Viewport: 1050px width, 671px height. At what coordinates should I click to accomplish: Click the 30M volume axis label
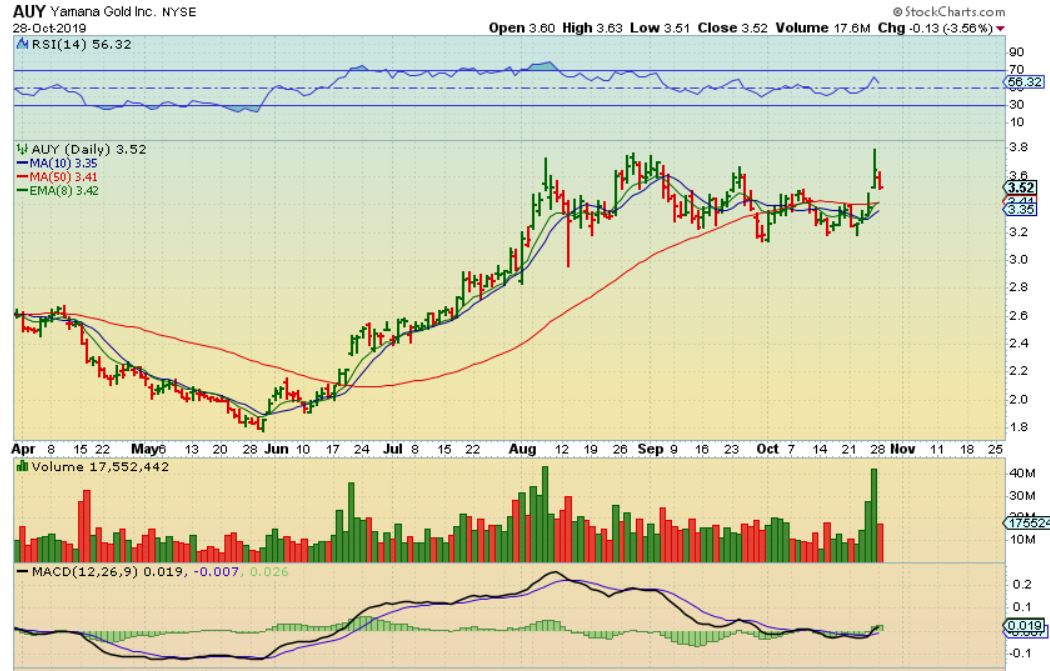1022,496
